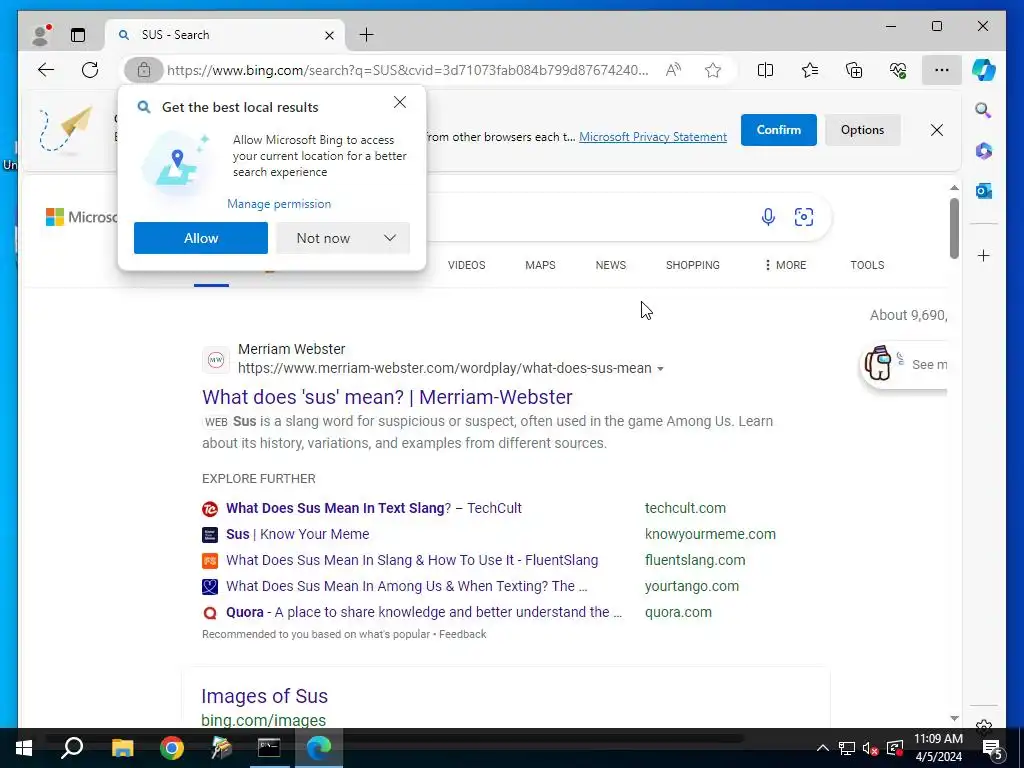Open split screen icon

tap(765, 70)
